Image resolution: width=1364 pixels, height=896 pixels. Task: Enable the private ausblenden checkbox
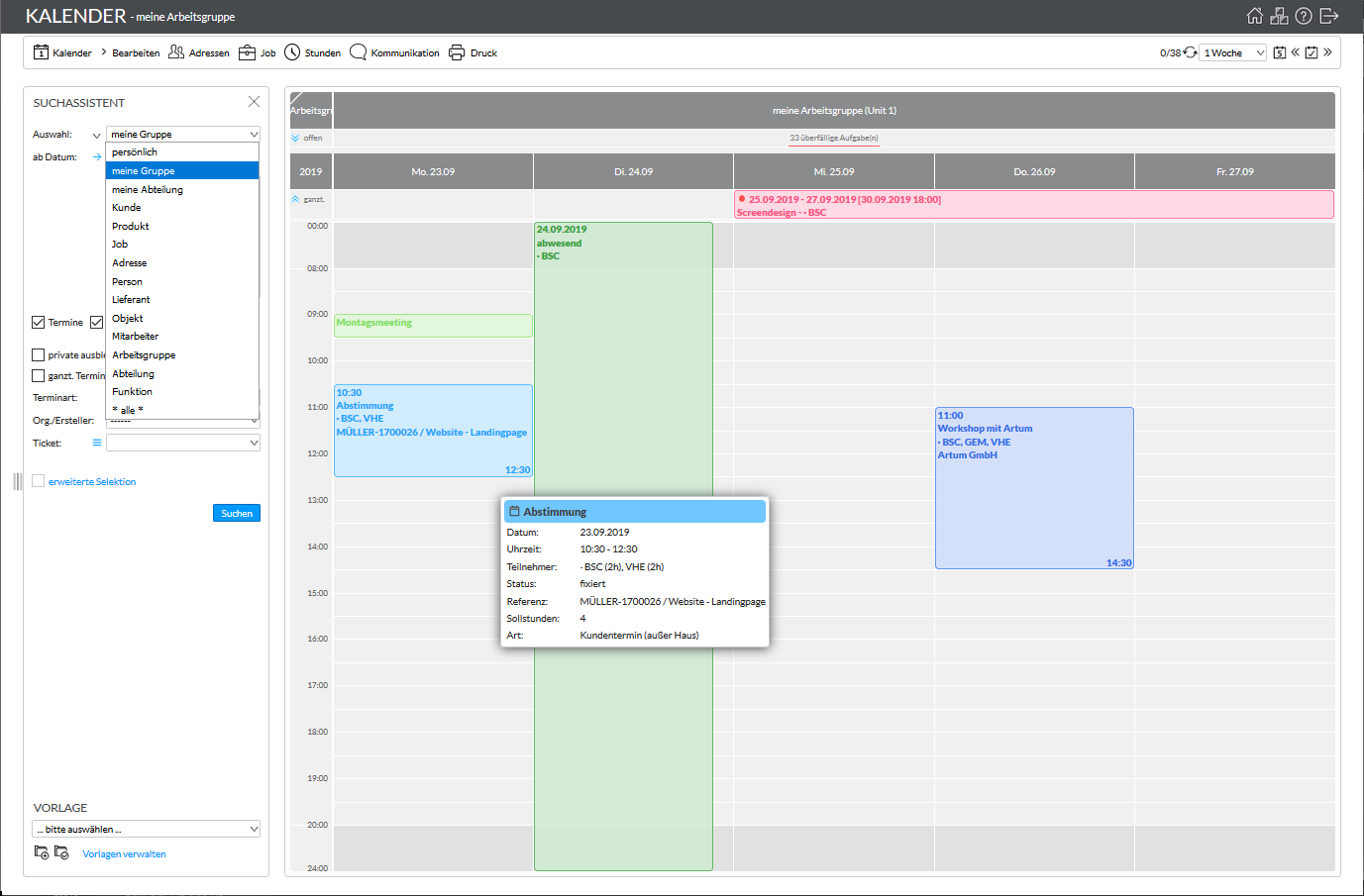38,354
